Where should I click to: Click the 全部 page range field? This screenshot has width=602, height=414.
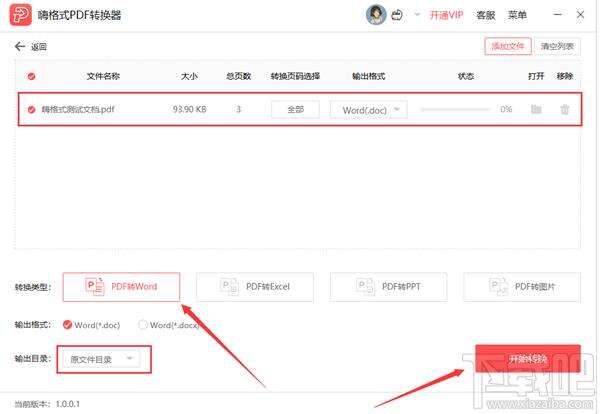click(295, 109)
